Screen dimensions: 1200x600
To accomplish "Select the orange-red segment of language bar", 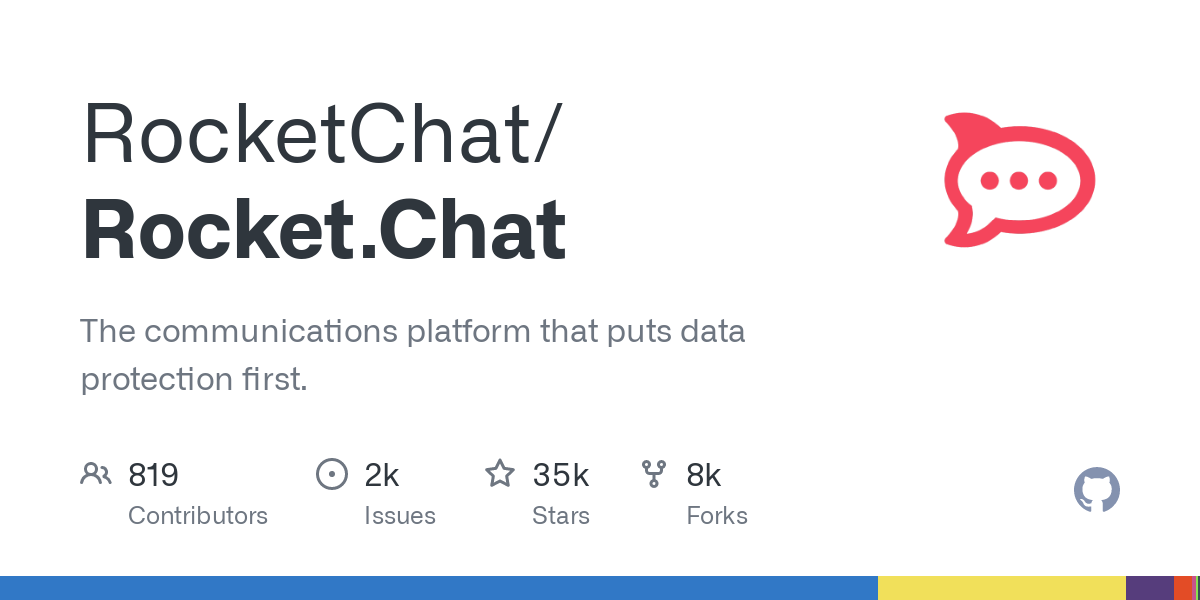I will [x=1184, y=588].
